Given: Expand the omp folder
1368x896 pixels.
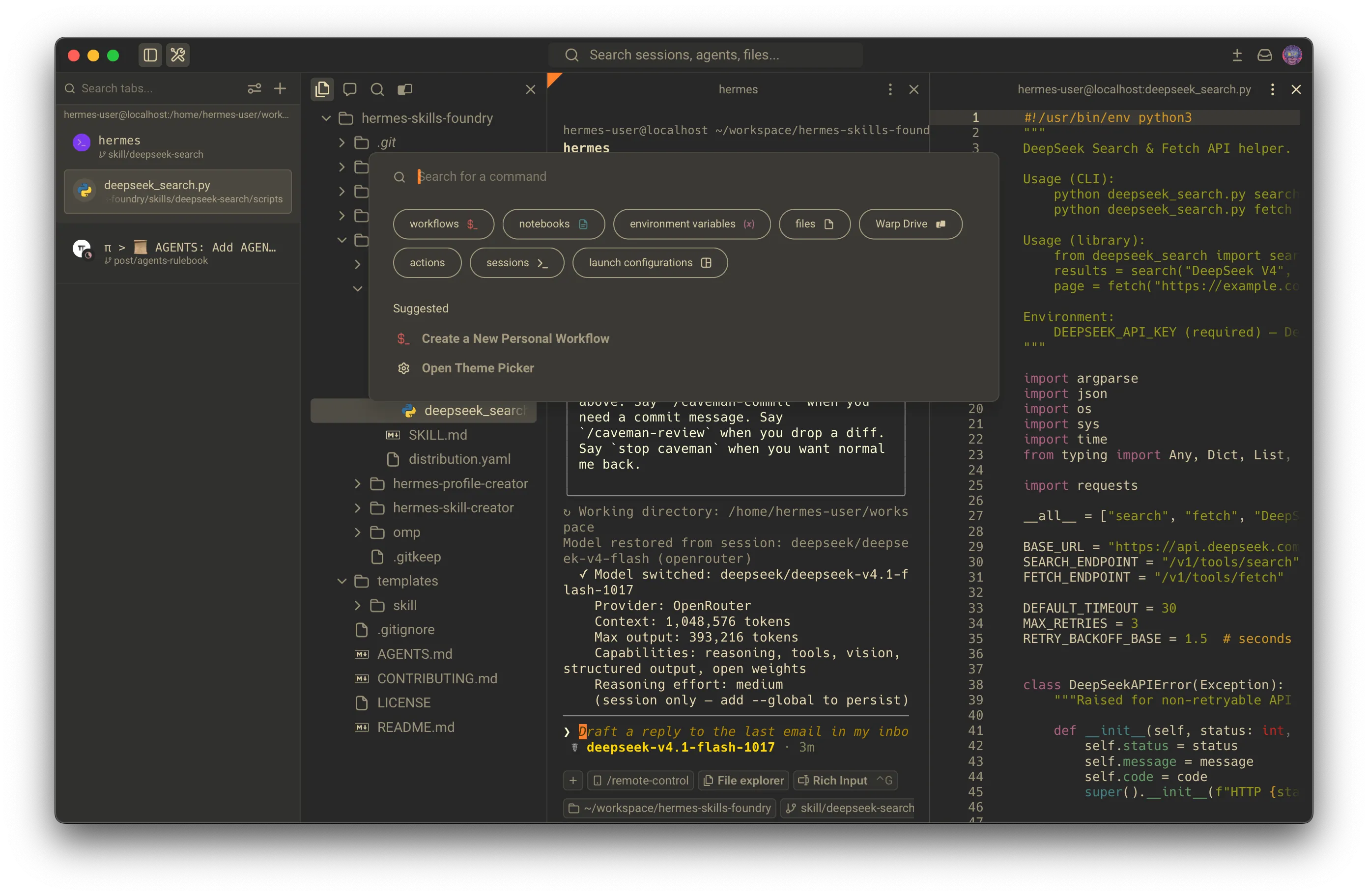Looking at the screenshot, I should click(357, 533).
